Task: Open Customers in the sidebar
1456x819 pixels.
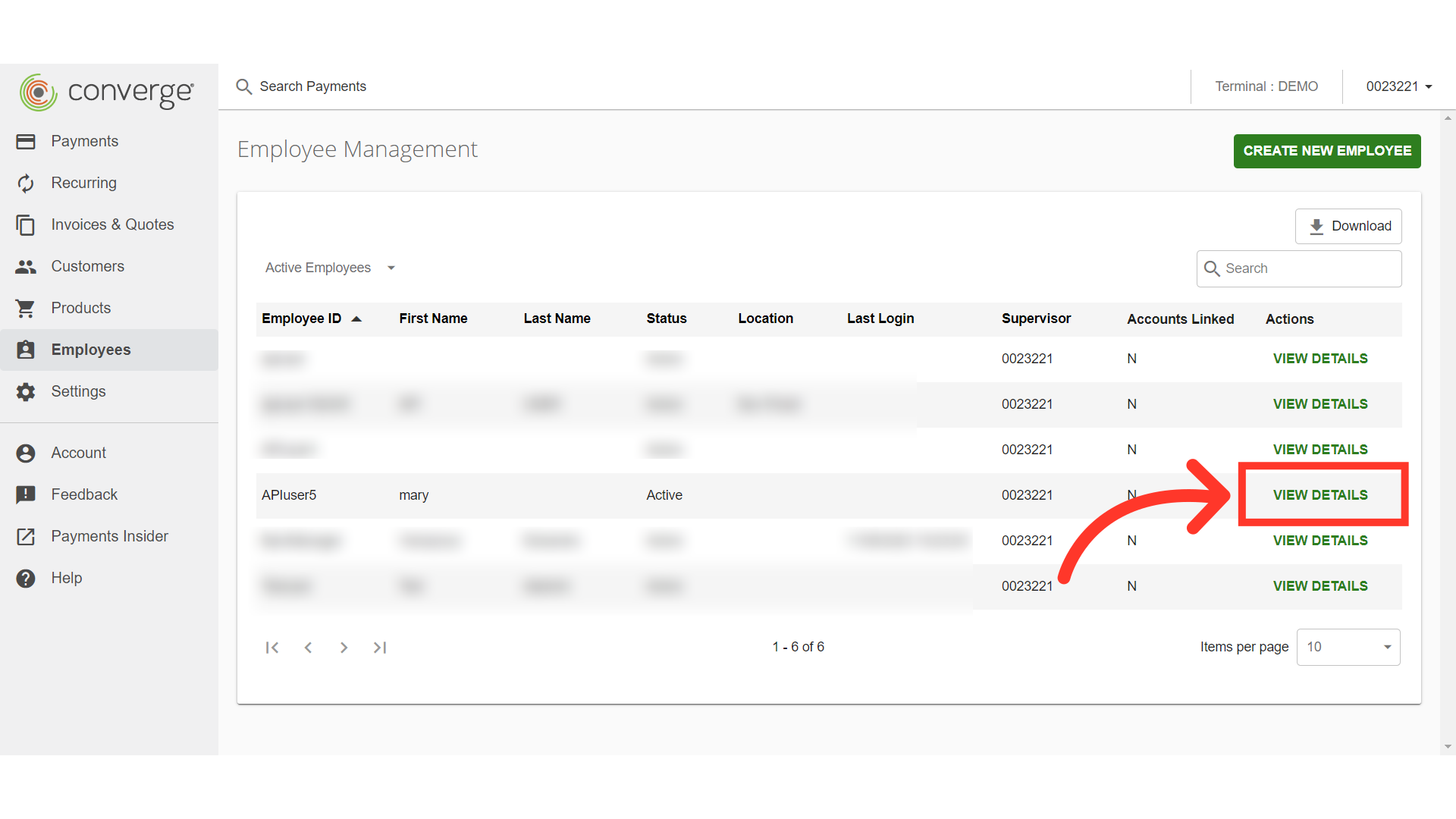Action: [87, 266]
